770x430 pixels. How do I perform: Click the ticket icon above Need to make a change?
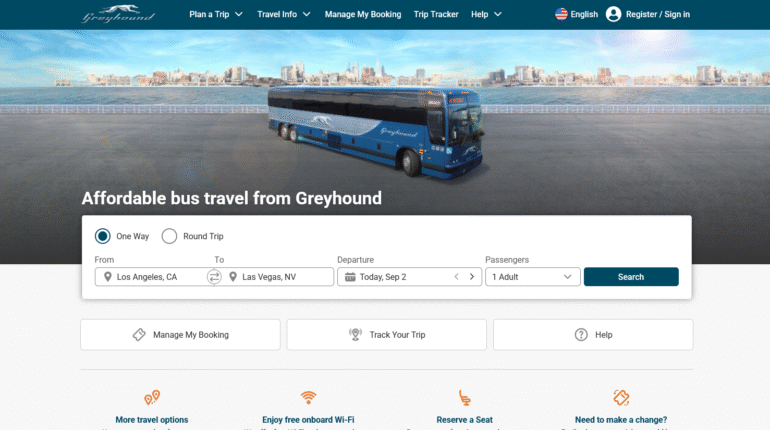621,397
